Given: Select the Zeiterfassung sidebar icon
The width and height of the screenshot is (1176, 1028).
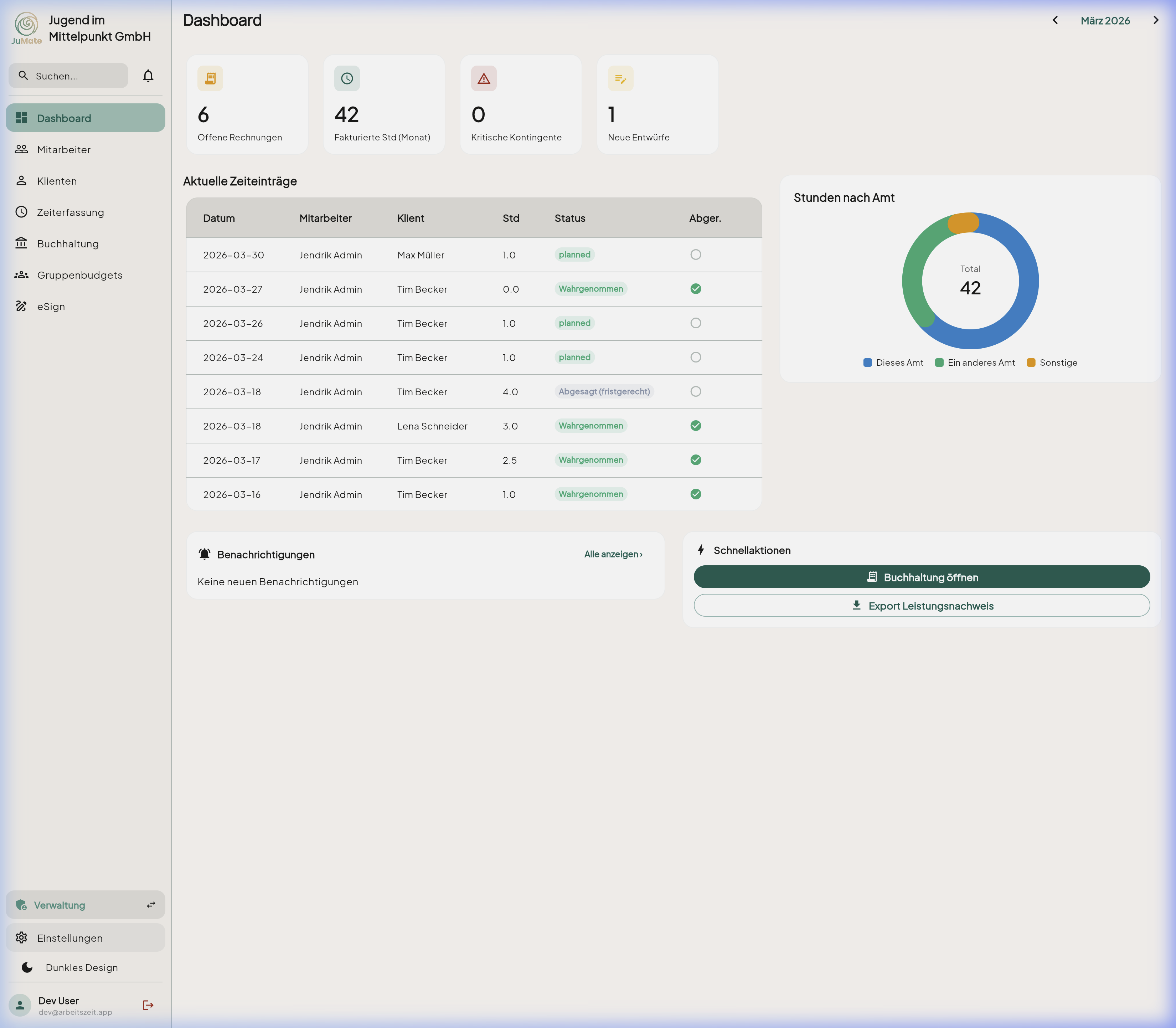Looking at the screenshot, I should point(21,212).
